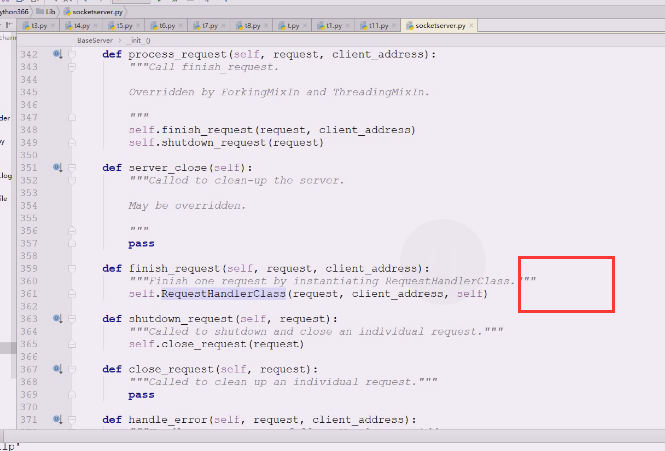Close the t1.py tab
The height and width of the screenshot is (451, 665).
tap(347, 26)
